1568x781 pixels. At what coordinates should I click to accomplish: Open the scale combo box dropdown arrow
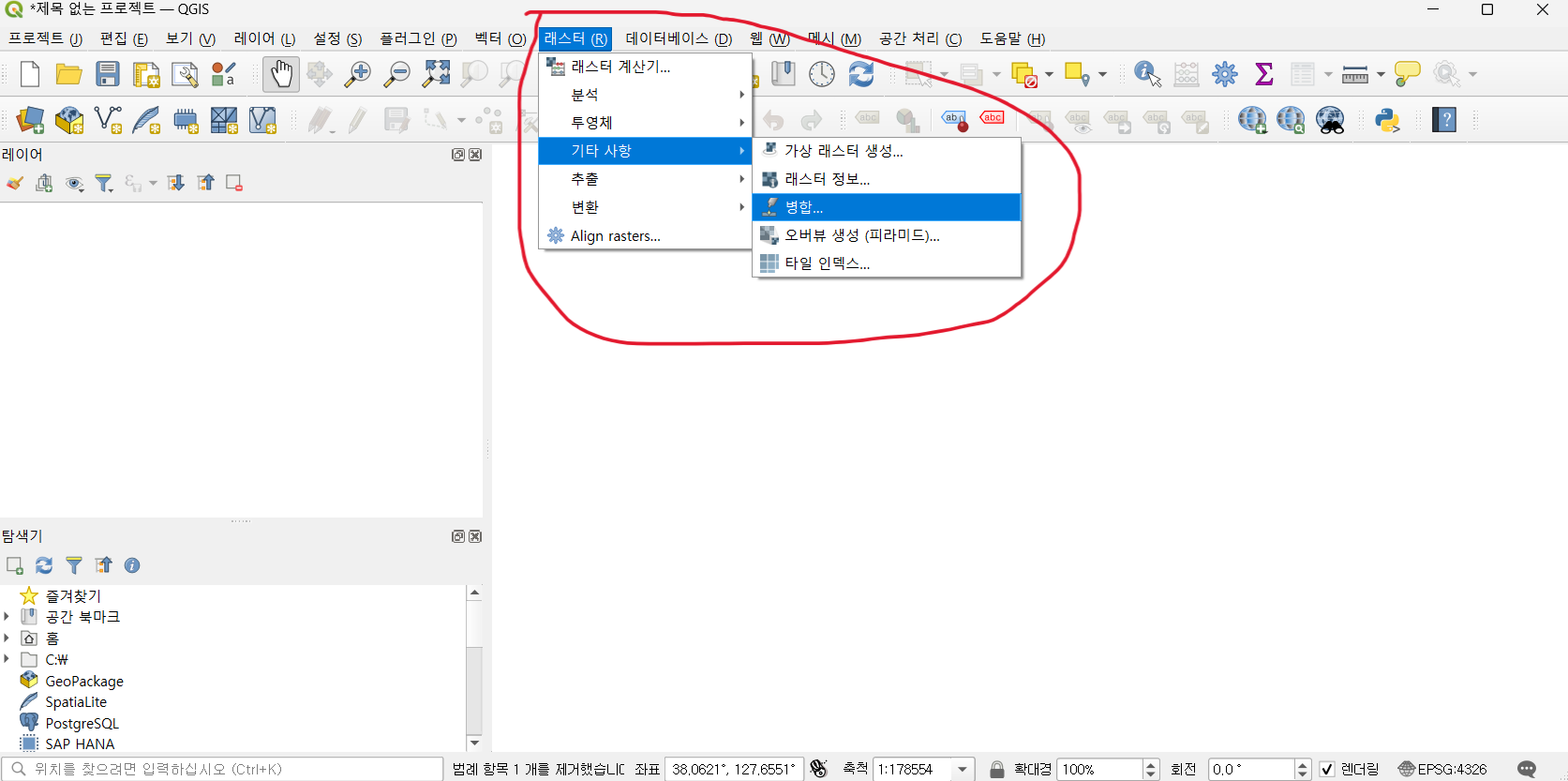[963, 770]
